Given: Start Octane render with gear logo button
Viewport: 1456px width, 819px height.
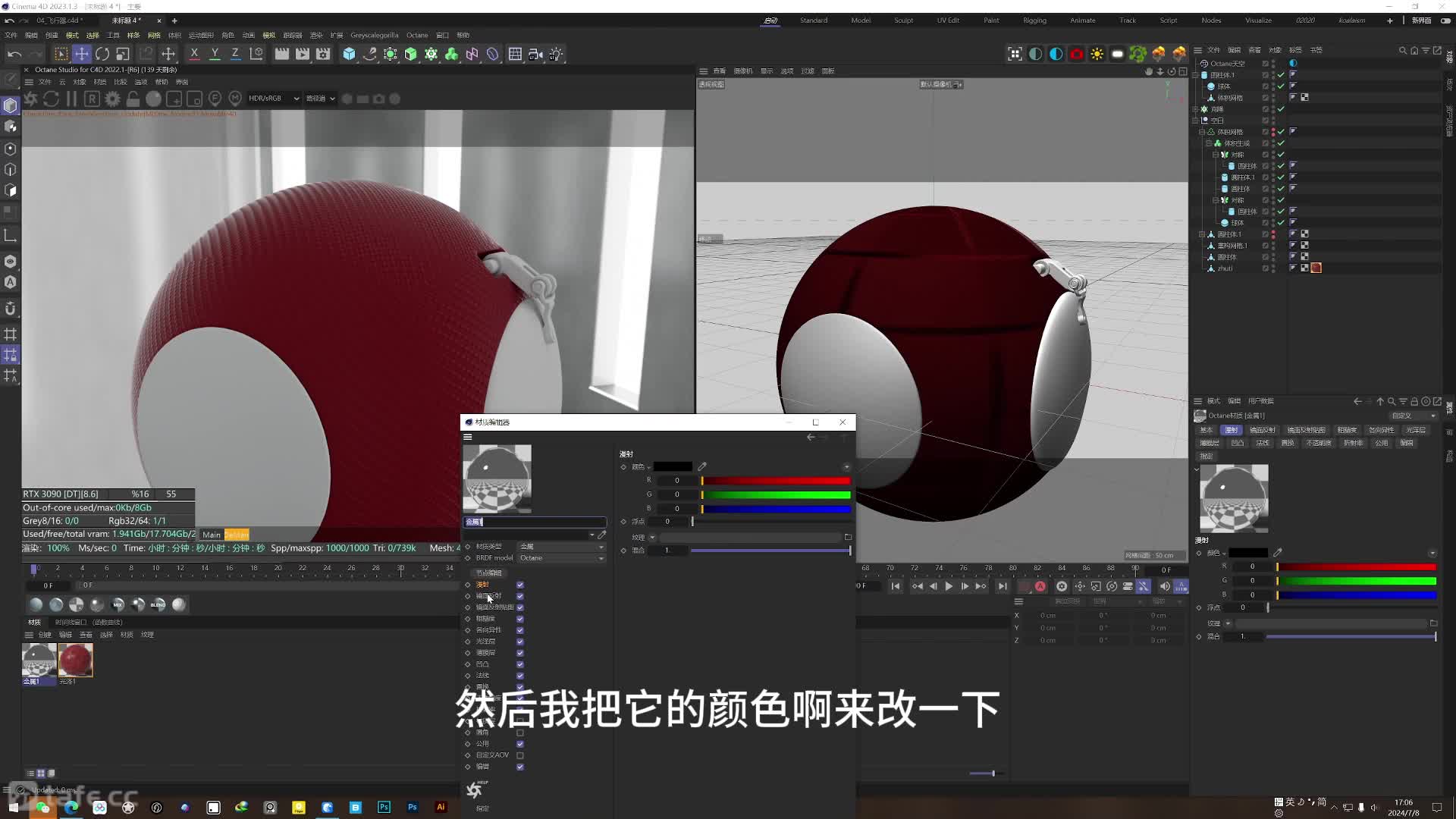Looking at the screenshot, I should (31, 99).
